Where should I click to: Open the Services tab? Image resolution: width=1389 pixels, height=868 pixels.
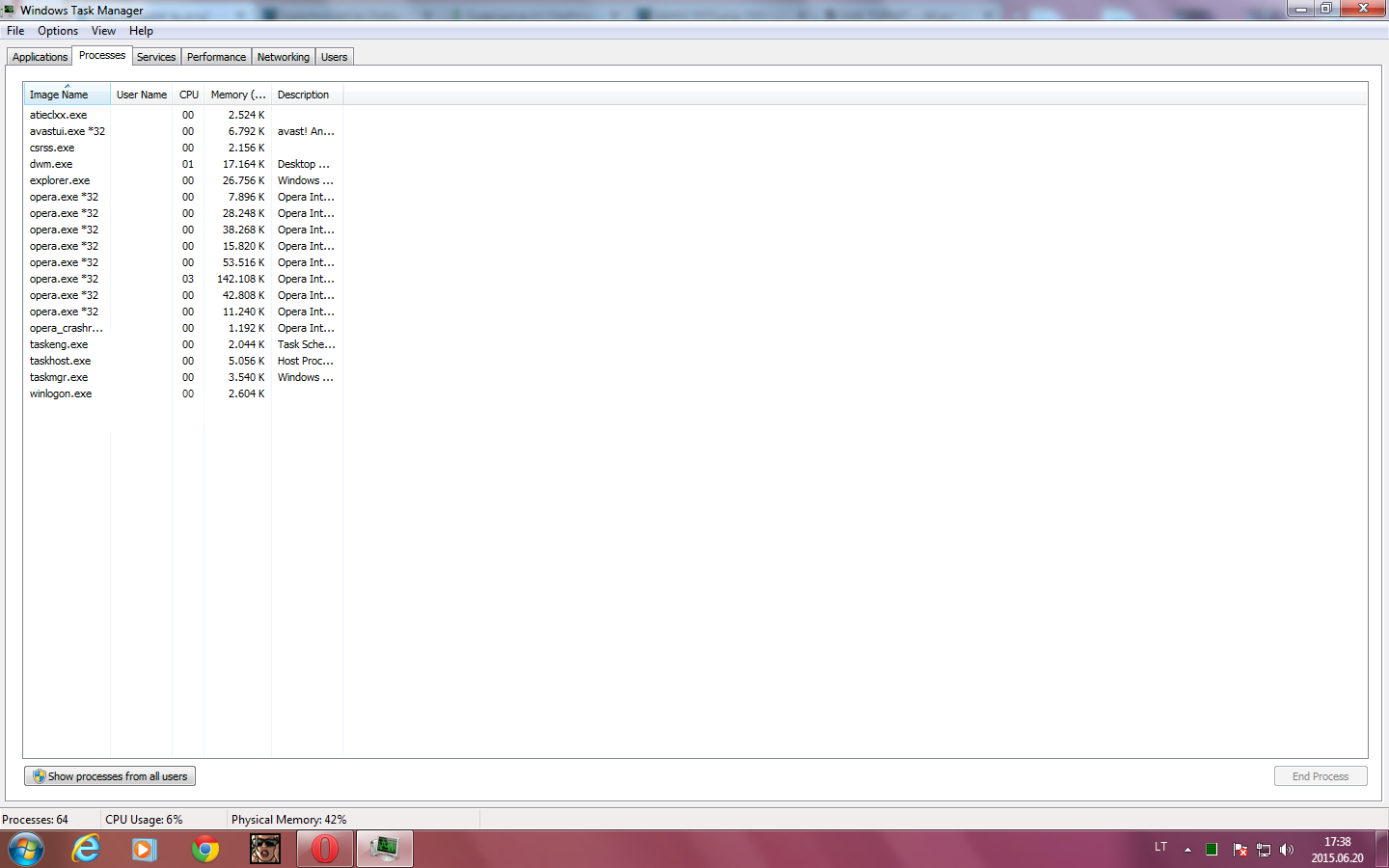(x=156, y=57)
